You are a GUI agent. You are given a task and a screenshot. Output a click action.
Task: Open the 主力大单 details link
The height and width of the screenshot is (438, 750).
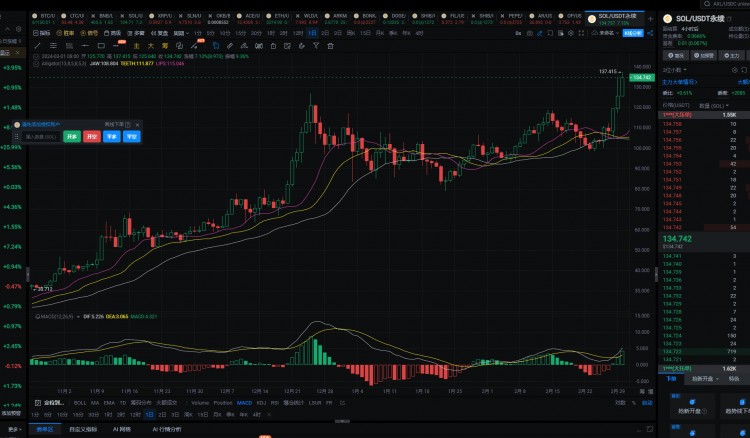coord(680,82)
